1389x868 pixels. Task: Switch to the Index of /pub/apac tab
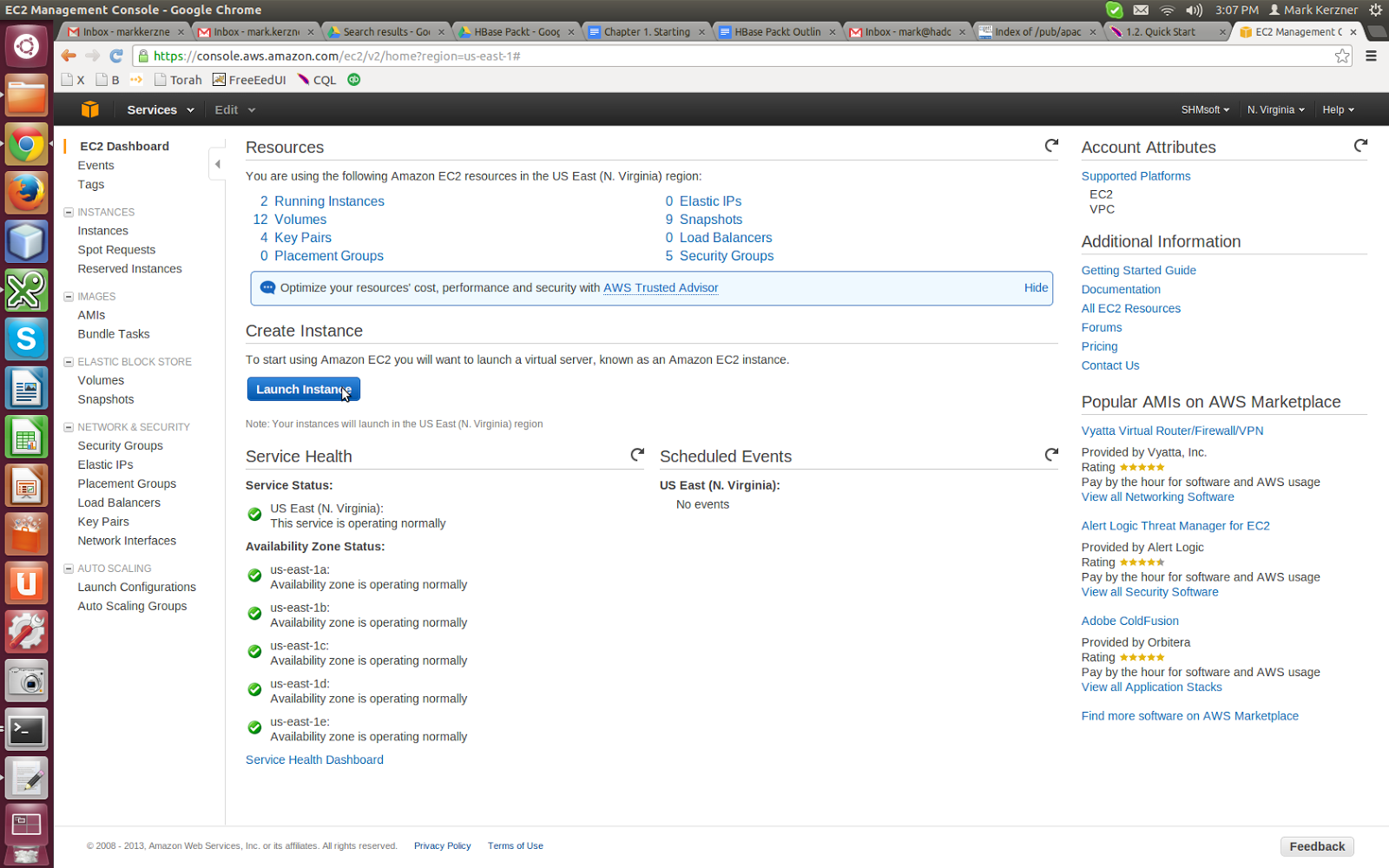1037,32
